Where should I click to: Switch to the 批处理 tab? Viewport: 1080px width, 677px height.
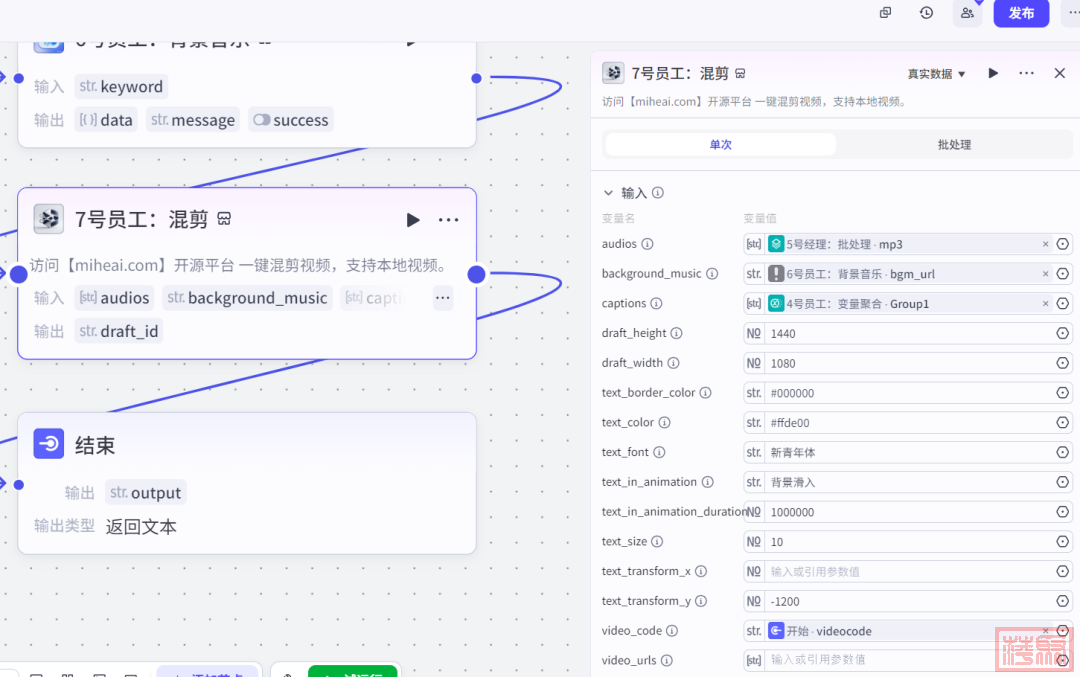point(953,145)
